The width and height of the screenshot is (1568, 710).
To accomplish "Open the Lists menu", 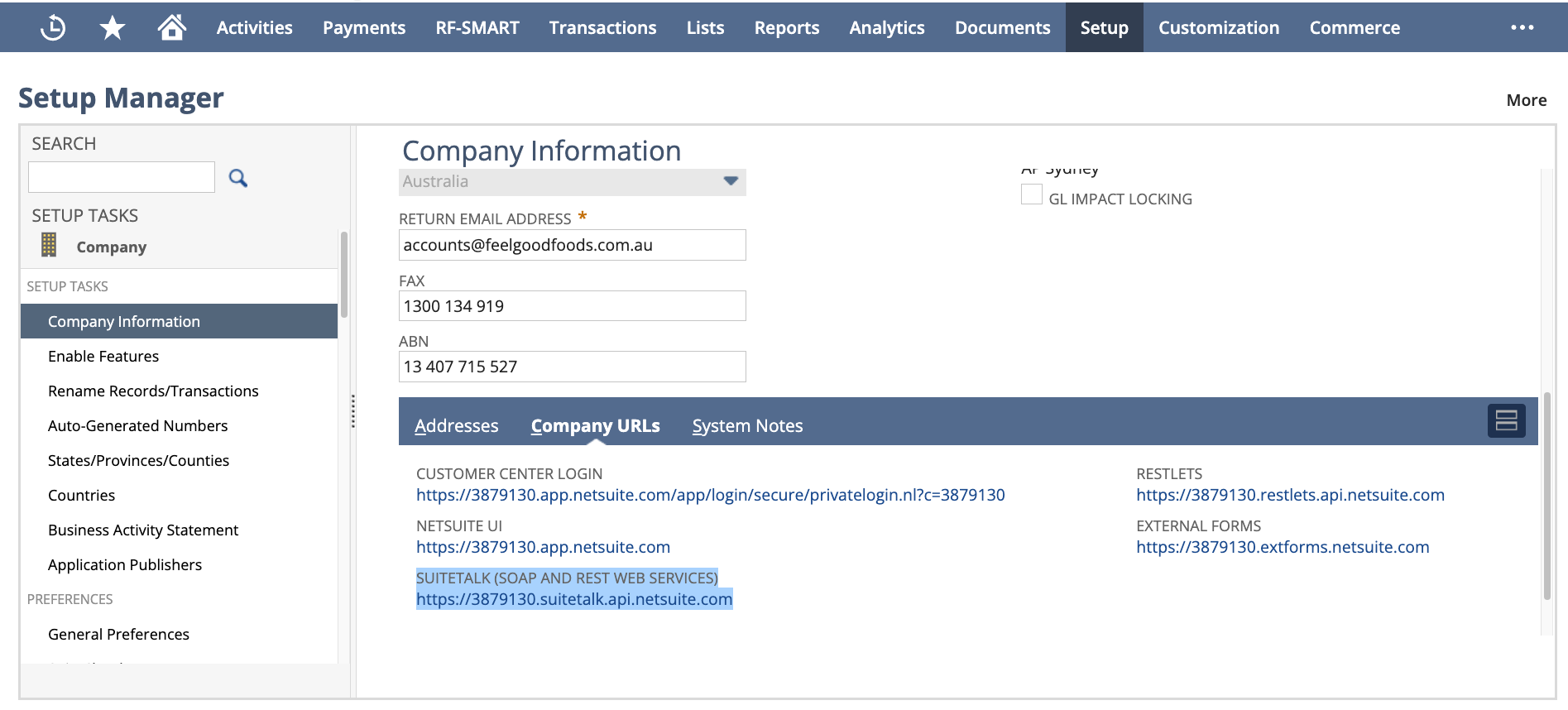I will tap(706, 27).
